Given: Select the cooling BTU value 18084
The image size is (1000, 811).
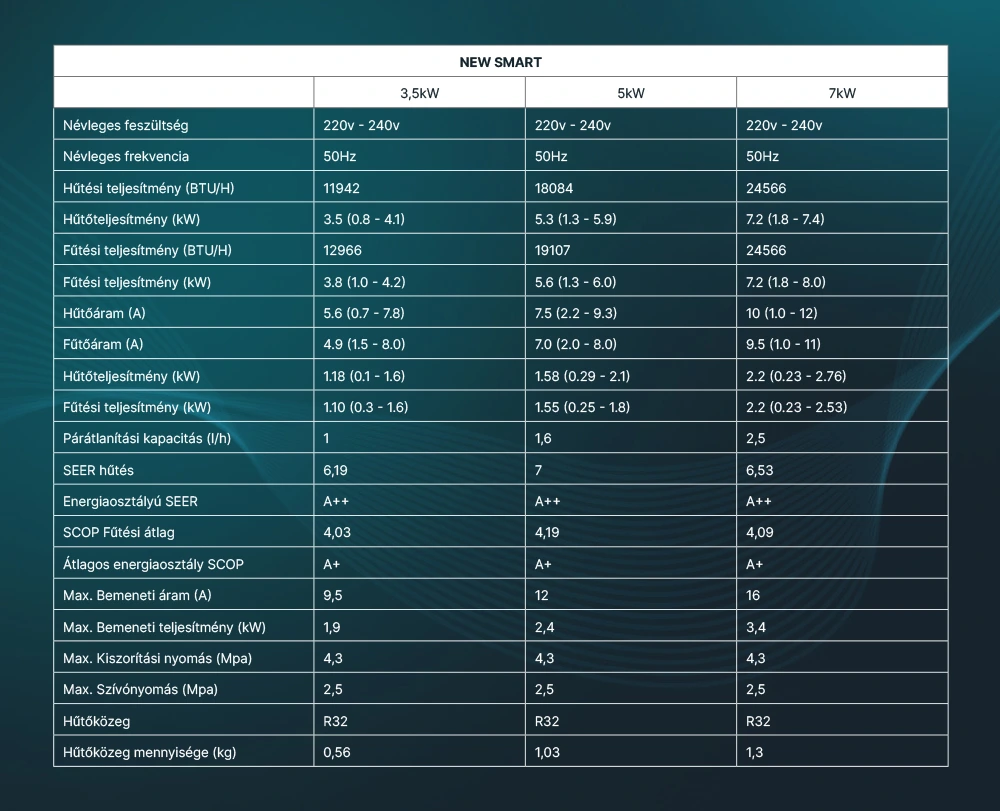Looking at the screenshot, I should [x=554, y=188].
